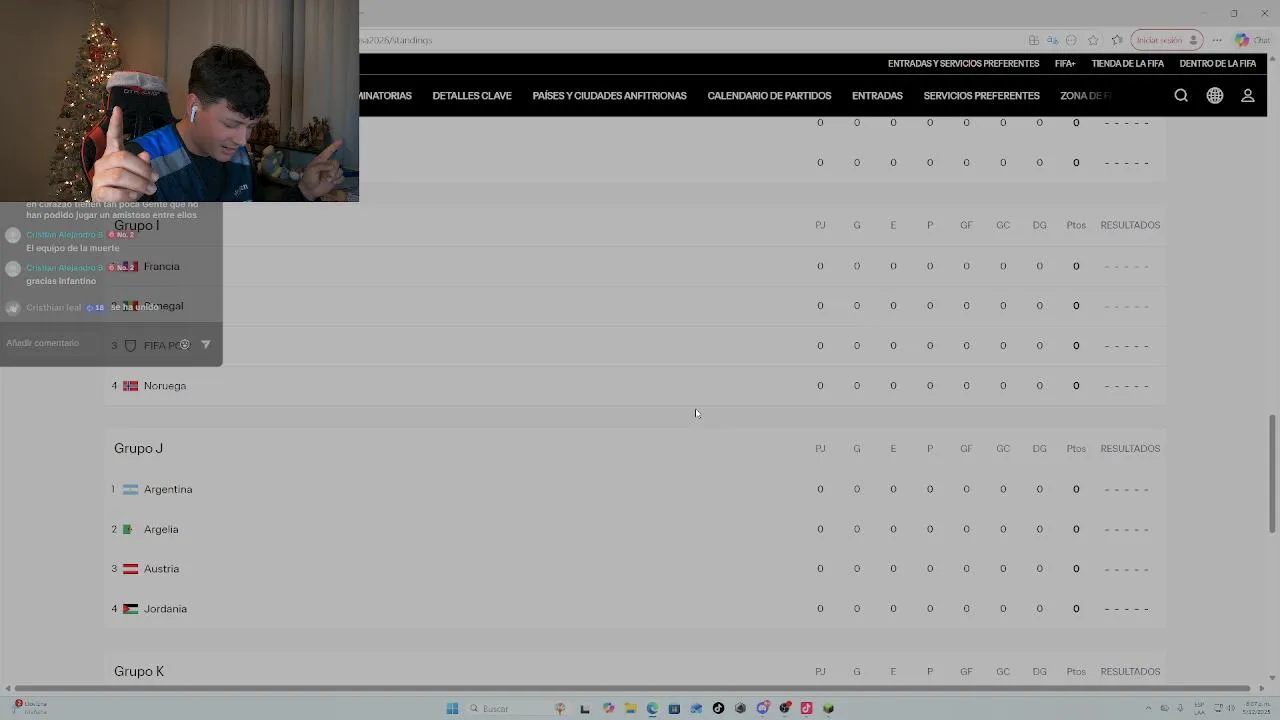The width and height of the screenshot is (1280, 720).
Task: Open the FIFA site search icon
Action: (x=1181, y=96)
